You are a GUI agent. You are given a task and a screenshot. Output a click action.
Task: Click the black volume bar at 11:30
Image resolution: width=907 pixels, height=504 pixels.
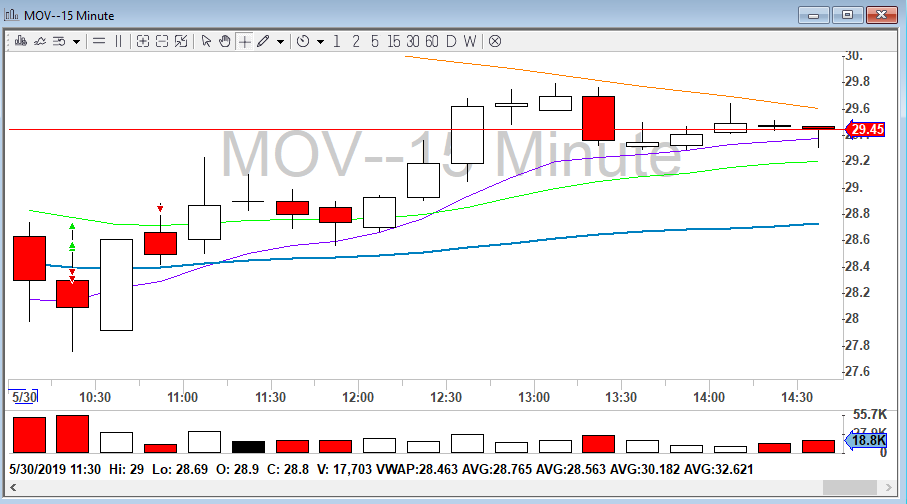(x=248, y=447)
